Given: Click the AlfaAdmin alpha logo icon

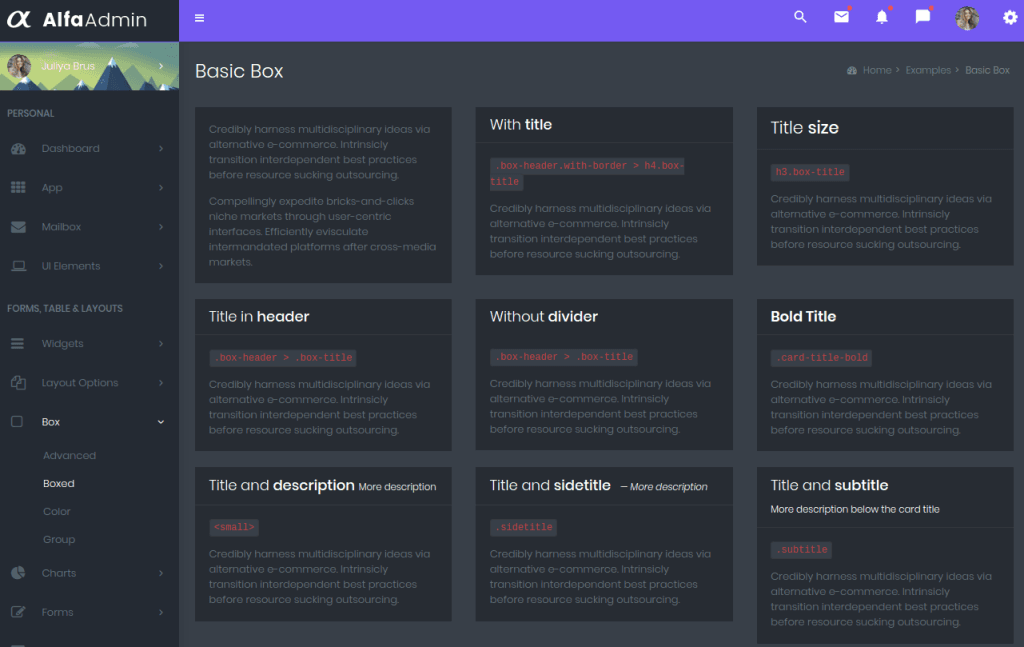Looking at the screenshot, I should click(19, 20).
